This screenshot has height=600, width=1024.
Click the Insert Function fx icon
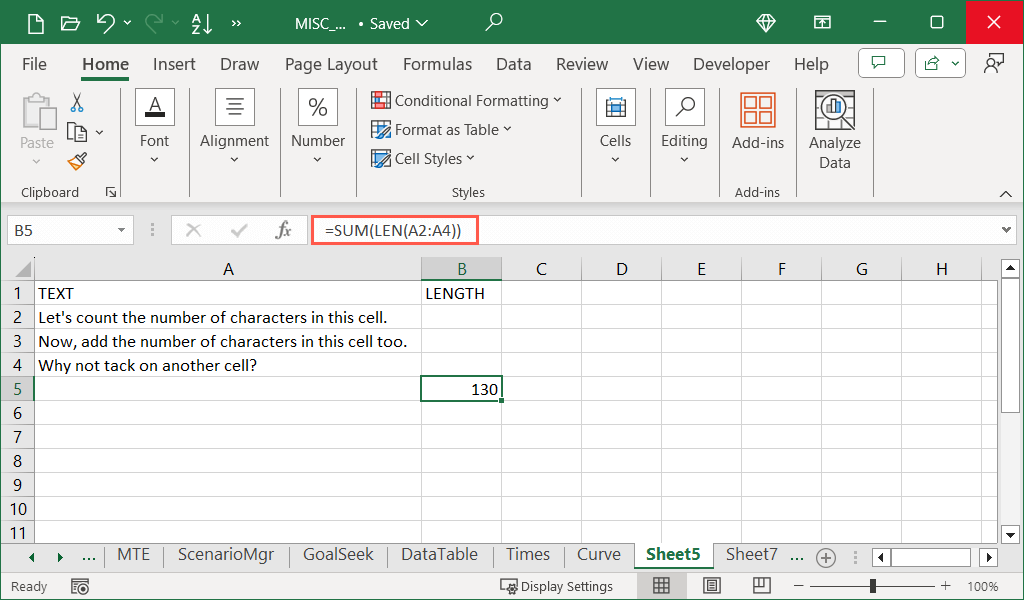pos(283,230)
